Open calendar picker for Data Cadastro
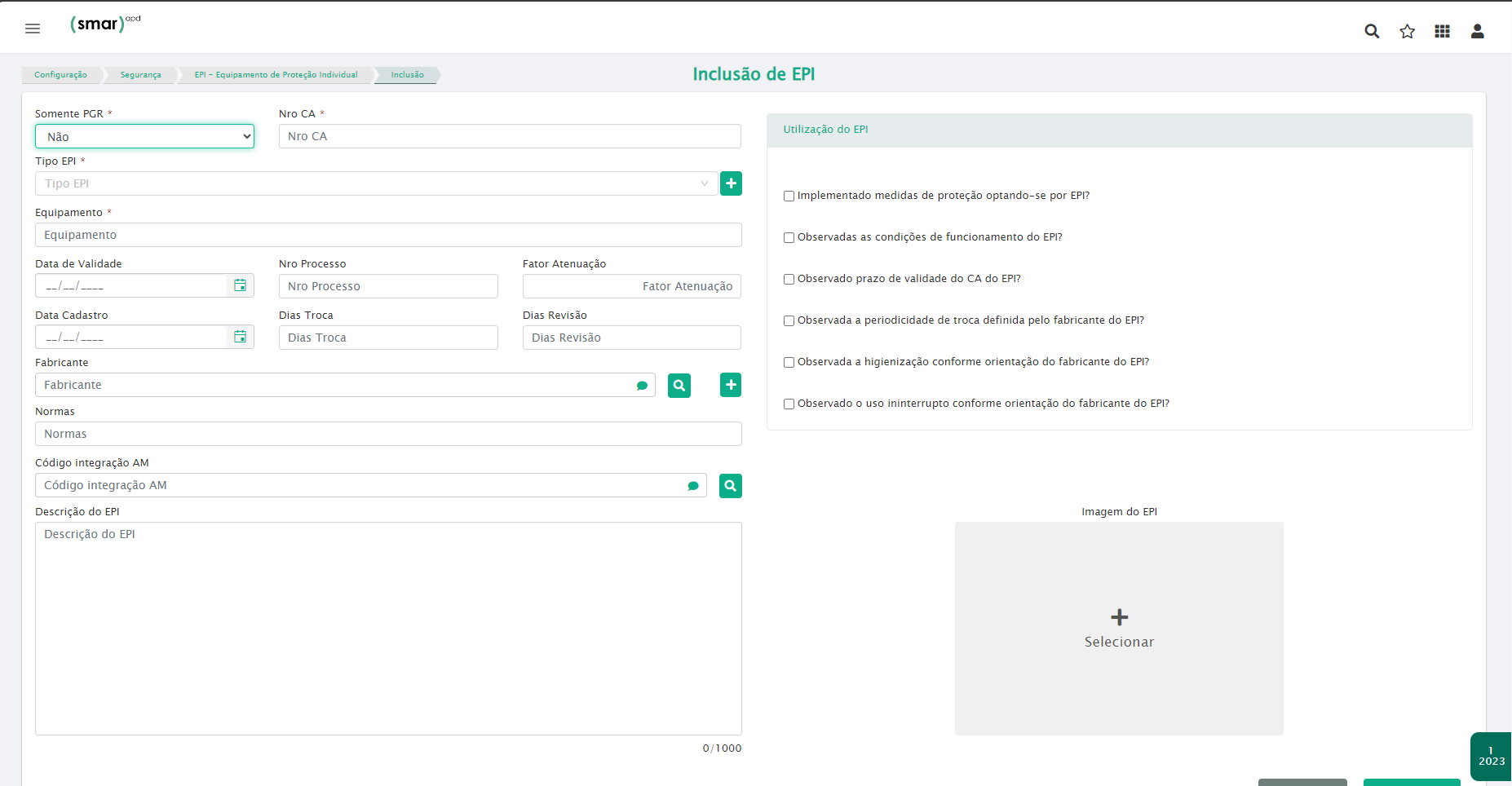 (x=240, y=337)
